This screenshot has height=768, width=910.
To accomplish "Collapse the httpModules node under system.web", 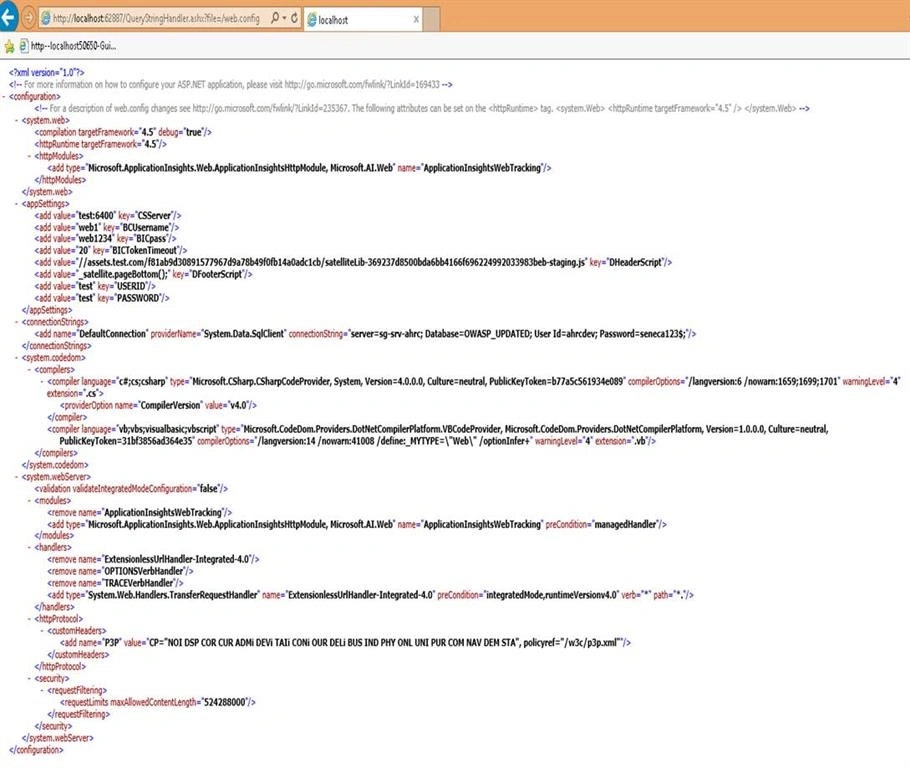I will click(30, 156).
